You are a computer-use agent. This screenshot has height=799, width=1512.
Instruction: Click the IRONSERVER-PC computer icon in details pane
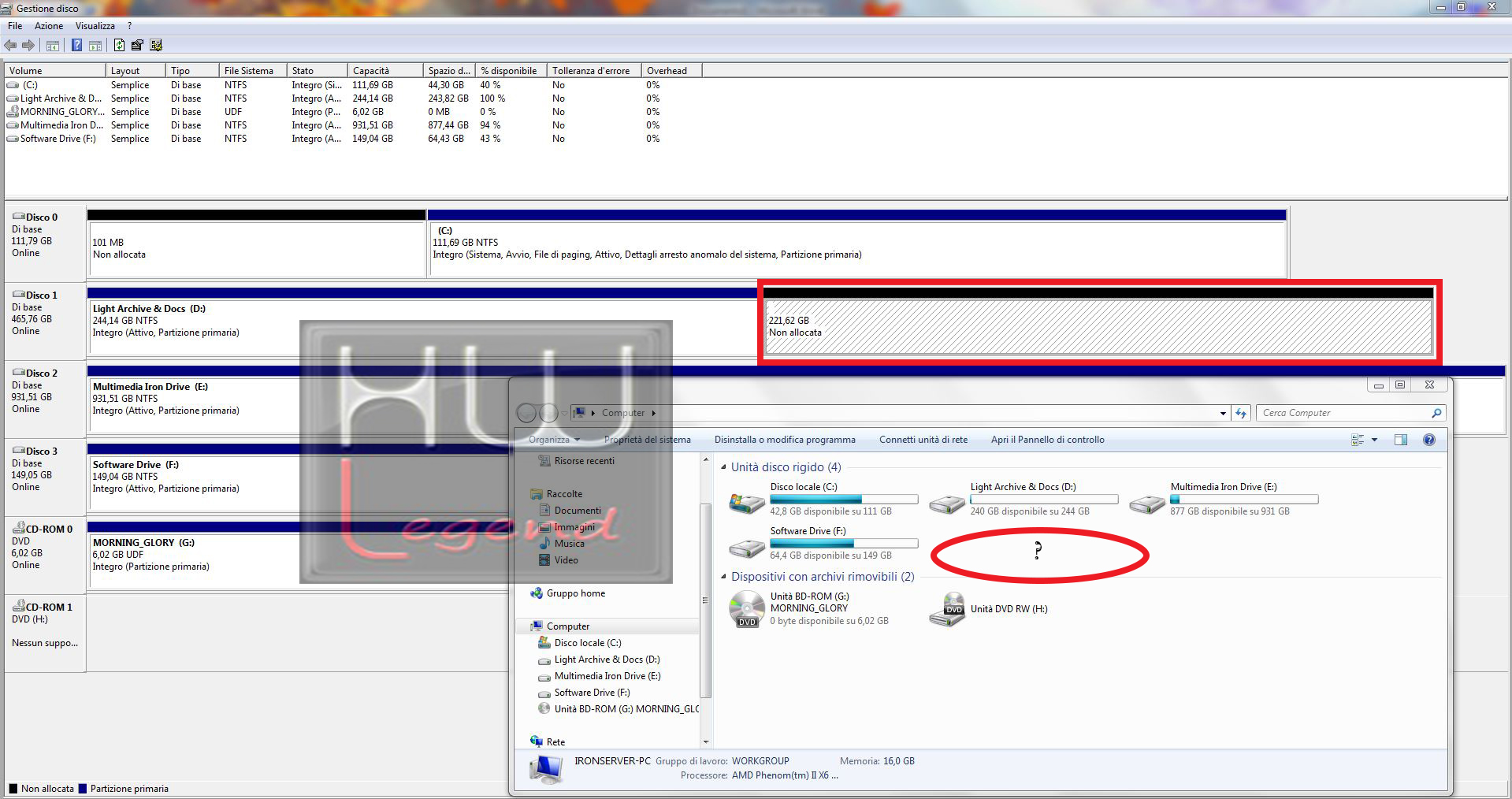(x=546, y=768)
